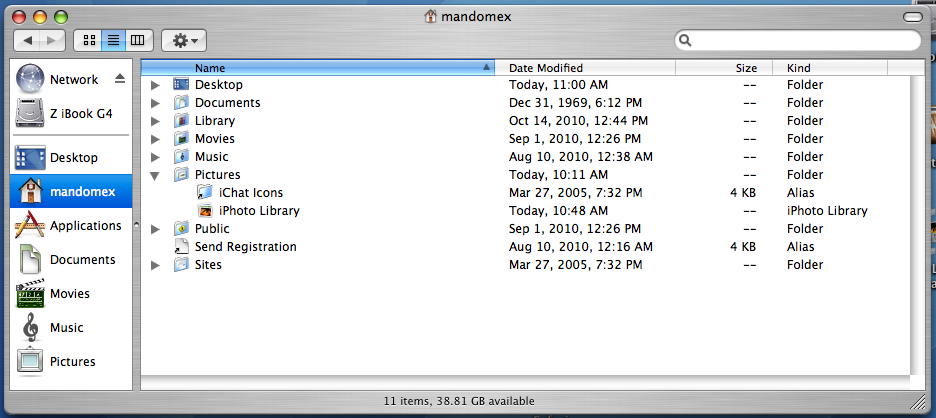Expand the Public folder row
Screen dimensions: 936x418
pos(155,229)
